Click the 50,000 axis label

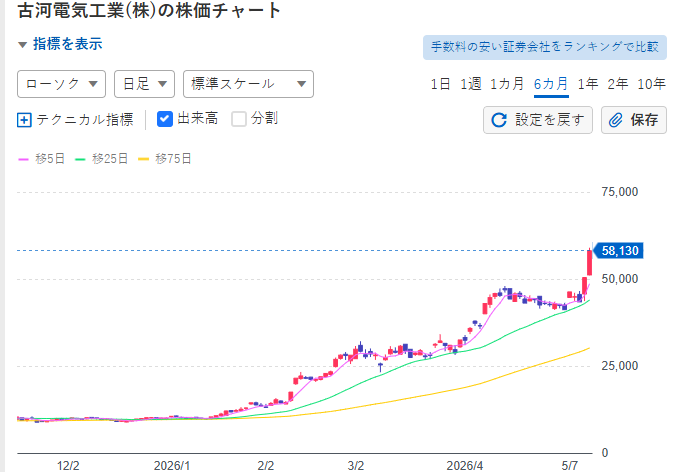620,279
